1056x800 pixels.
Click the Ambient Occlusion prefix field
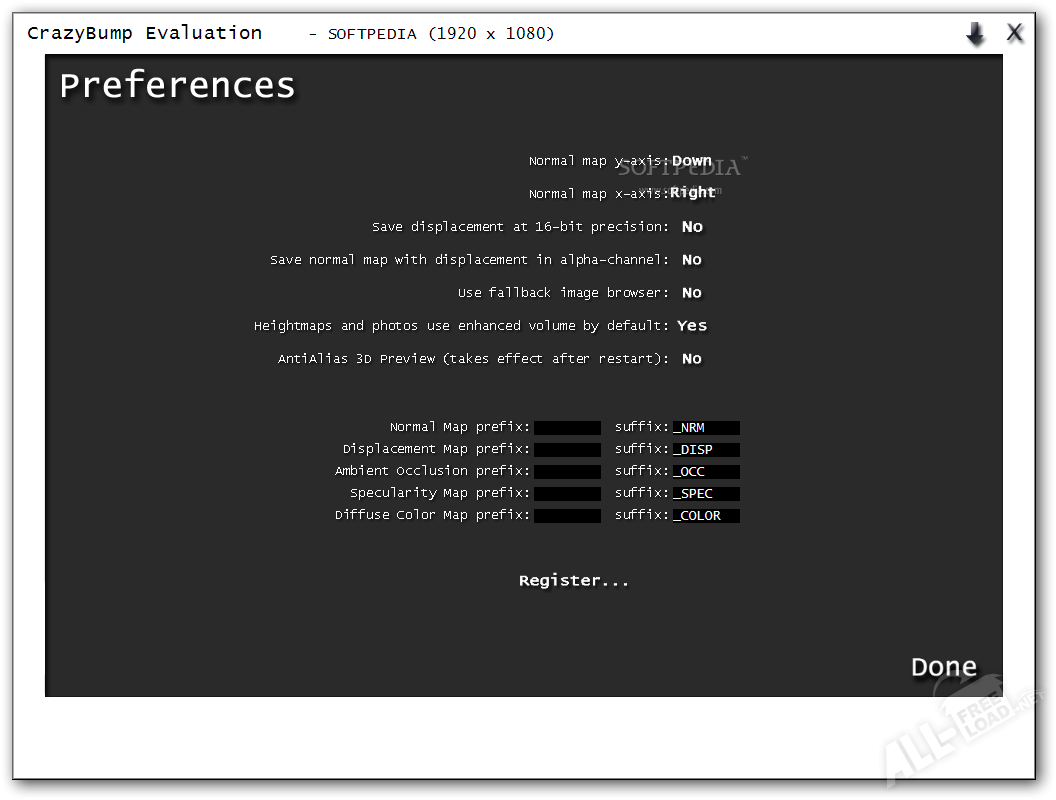point(567,472)
